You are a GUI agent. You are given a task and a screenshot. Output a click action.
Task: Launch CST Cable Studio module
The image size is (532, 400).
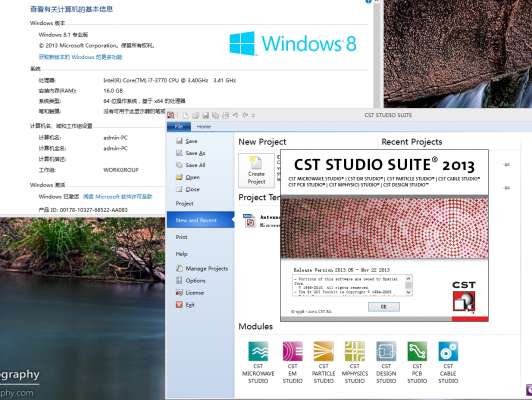coord(448,362)
